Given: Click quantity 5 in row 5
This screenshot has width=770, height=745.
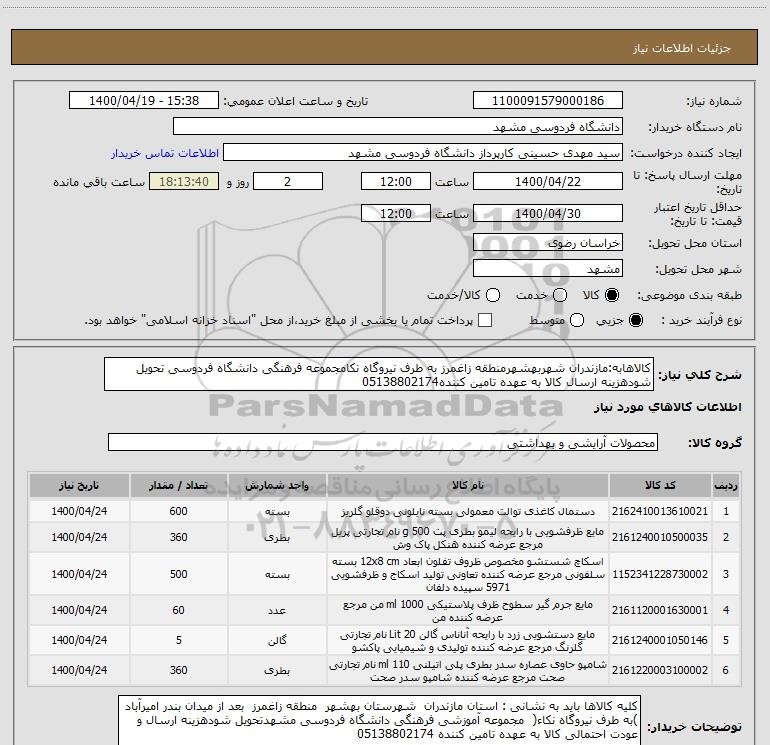Looking at the screenshot, I should click(x=179, y=640).
